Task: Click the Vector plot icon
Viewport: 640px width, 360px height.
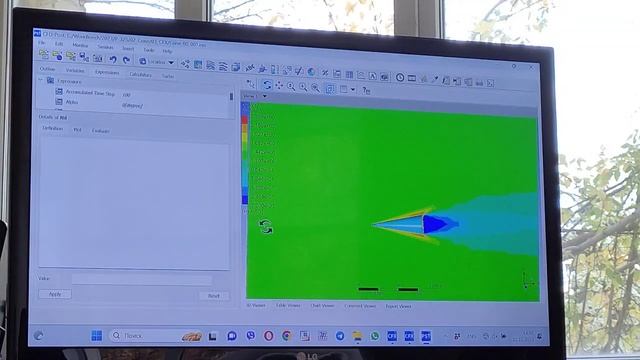Action: click(x=185, y=64)
